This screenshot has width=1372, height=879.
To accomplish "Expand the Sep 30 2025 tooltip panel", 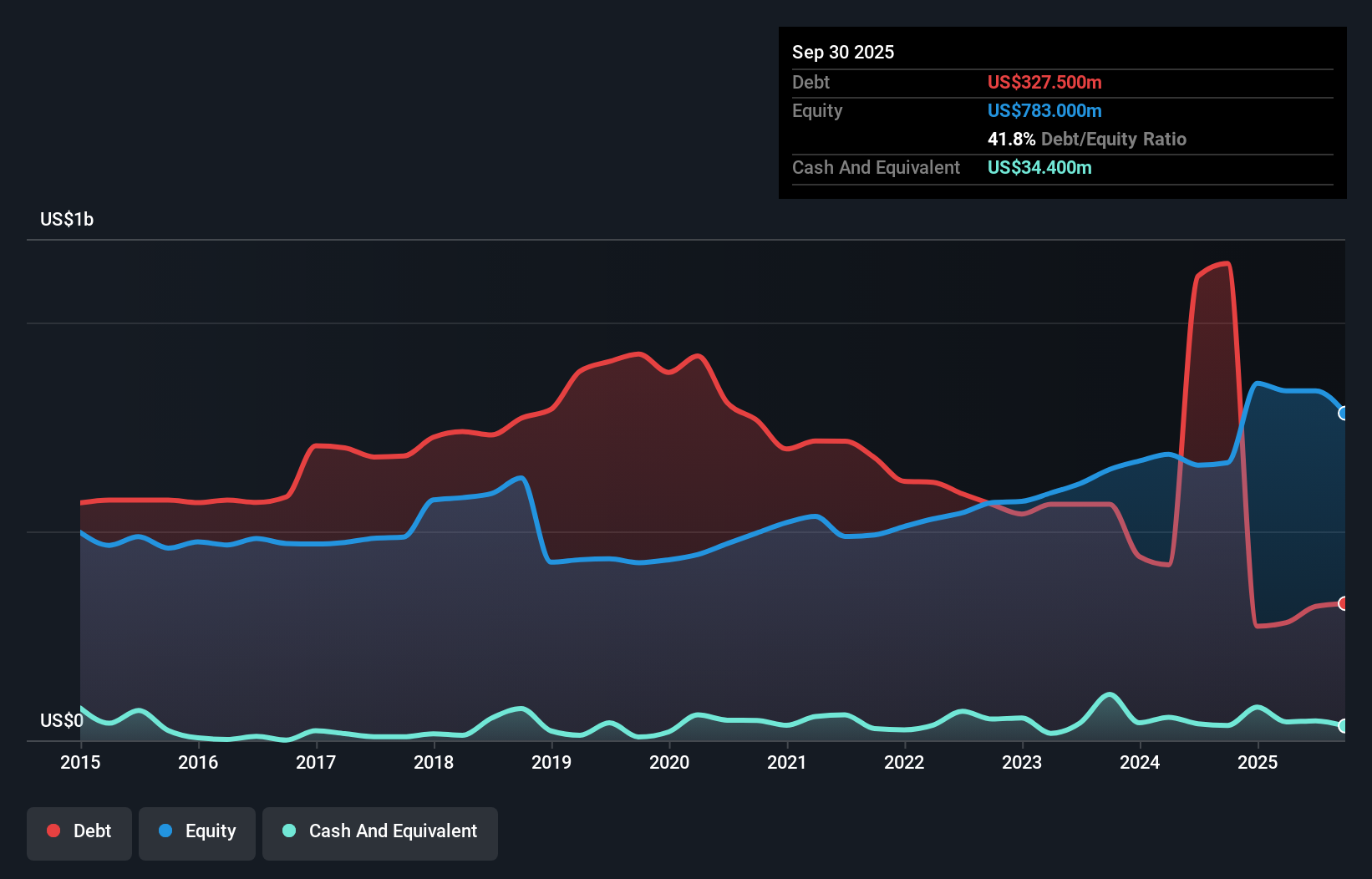I will pyautogui.click(x=843, y=52).
